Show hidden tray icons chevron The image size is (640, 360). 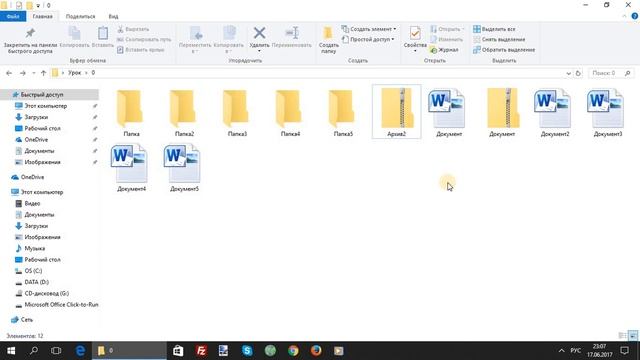tap(562, 351)
